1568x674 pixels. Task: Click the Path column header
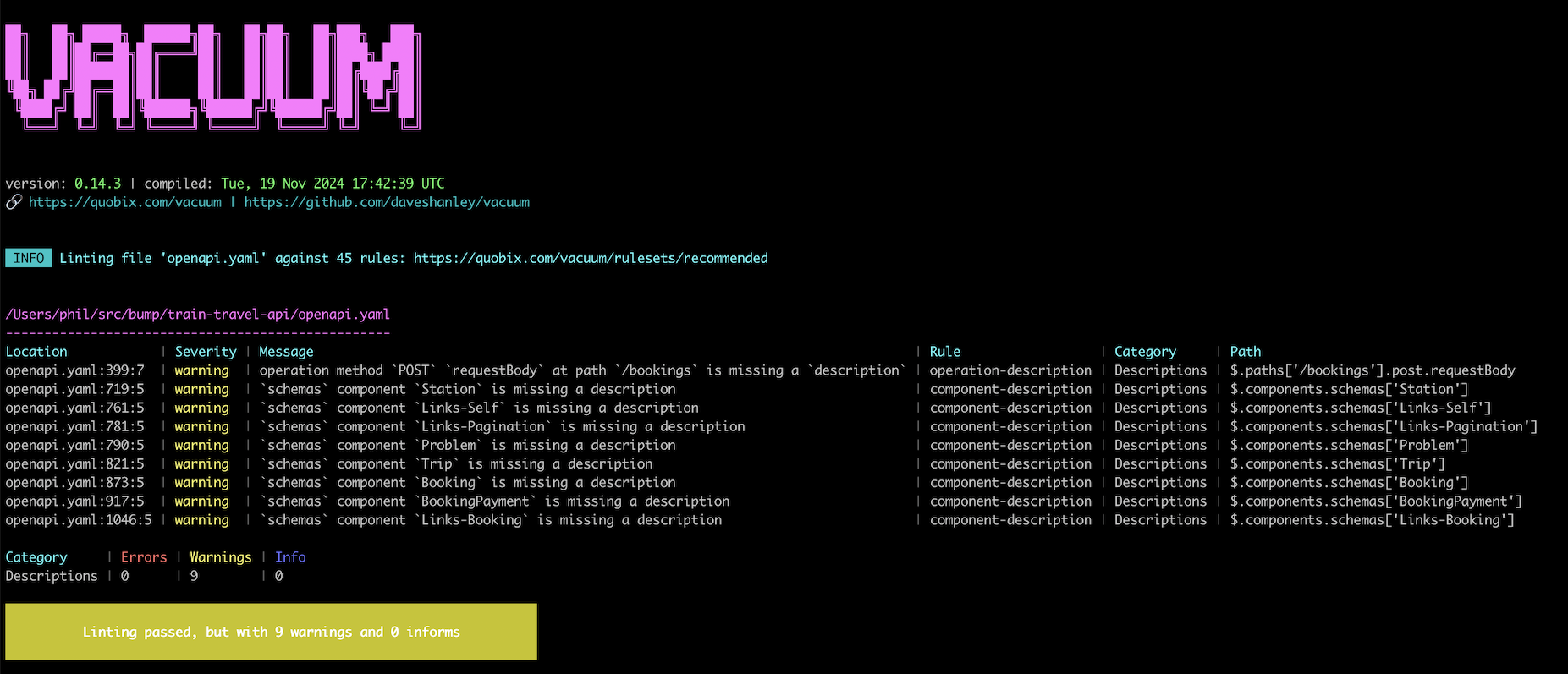(1245, 352)
